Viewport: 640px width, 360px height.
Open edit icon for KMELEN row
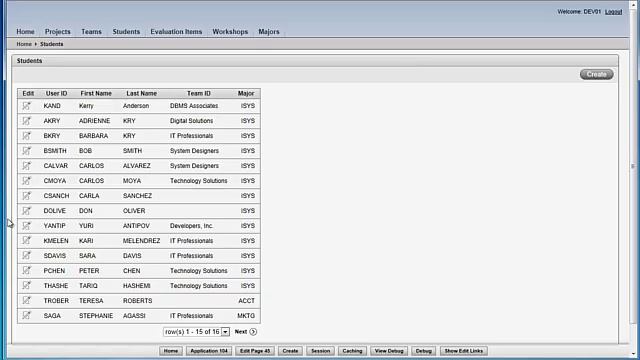27,240
